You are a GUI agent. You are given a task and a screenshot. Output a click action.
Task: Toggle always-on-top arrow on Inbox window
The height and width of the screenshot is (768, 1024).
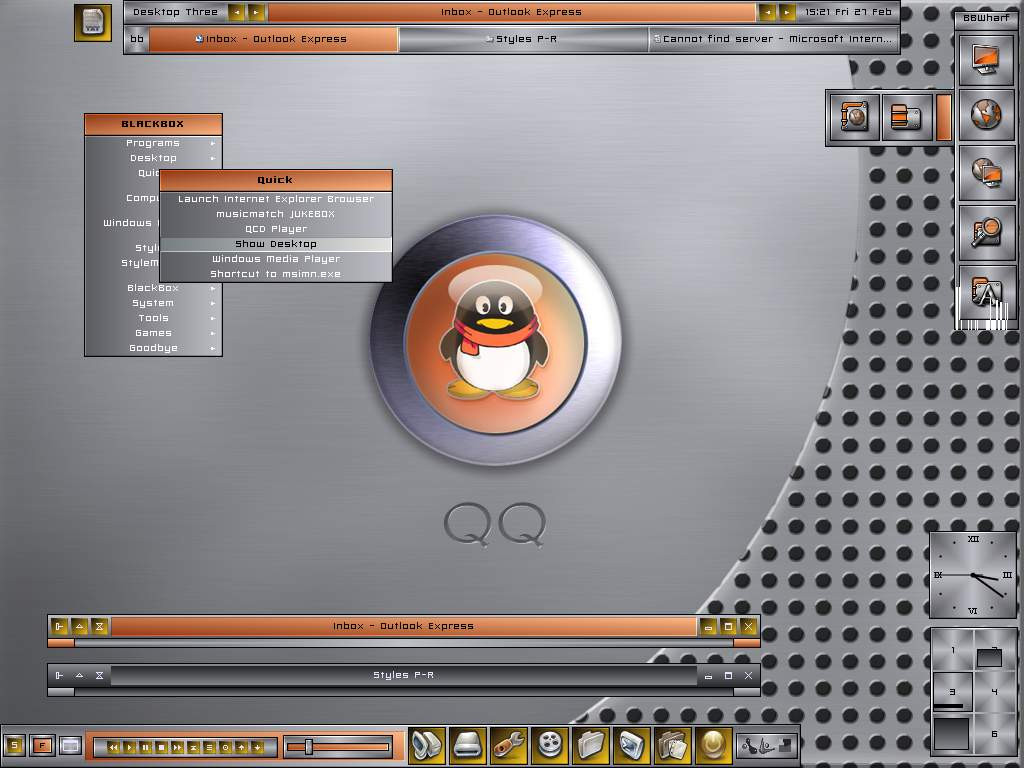click(x=80, y=627)
